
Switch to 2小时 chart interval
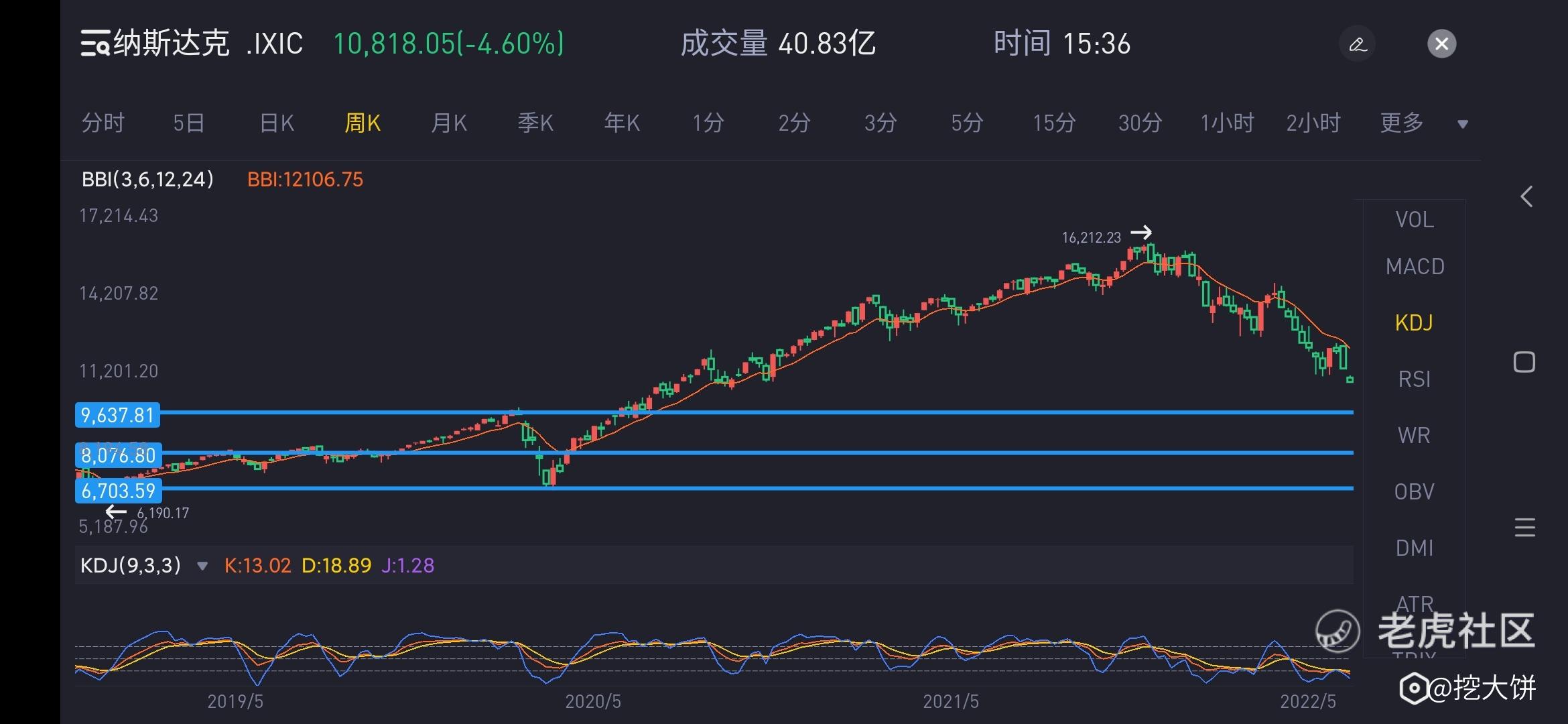1313,123
